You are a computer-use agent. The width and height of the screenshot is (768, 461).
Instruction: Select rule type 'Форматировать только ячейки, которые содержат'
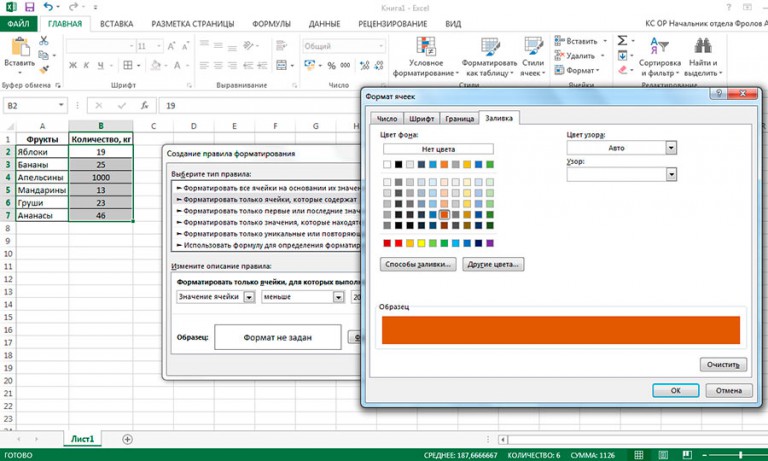(x=267, y=199)
